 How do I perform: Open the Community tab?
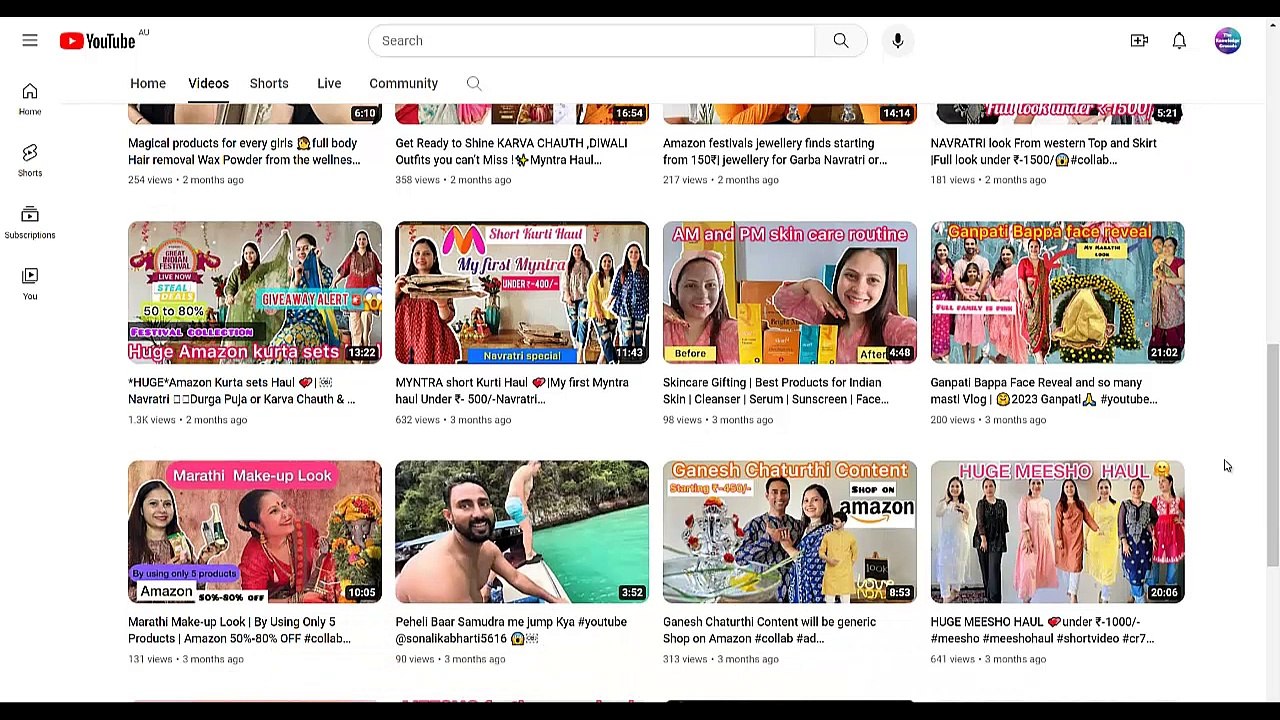(x=403, y=84)
